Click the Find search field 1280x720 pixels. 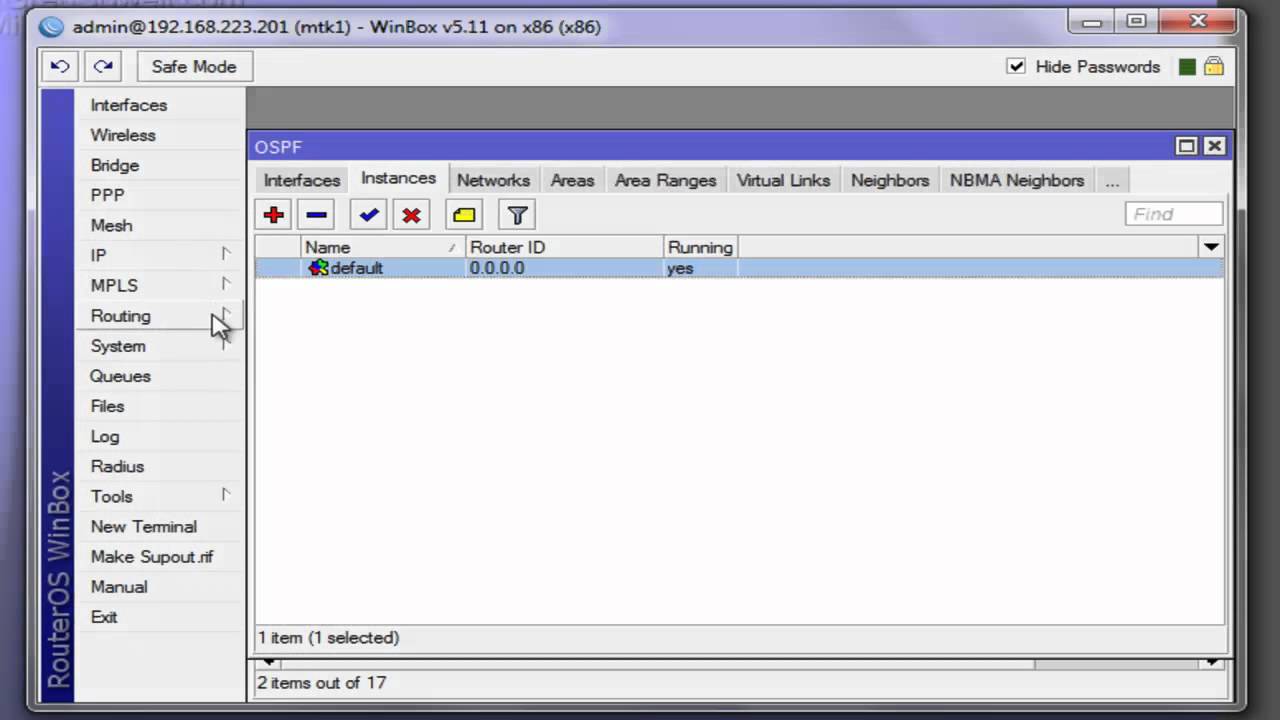point(1174,214)
